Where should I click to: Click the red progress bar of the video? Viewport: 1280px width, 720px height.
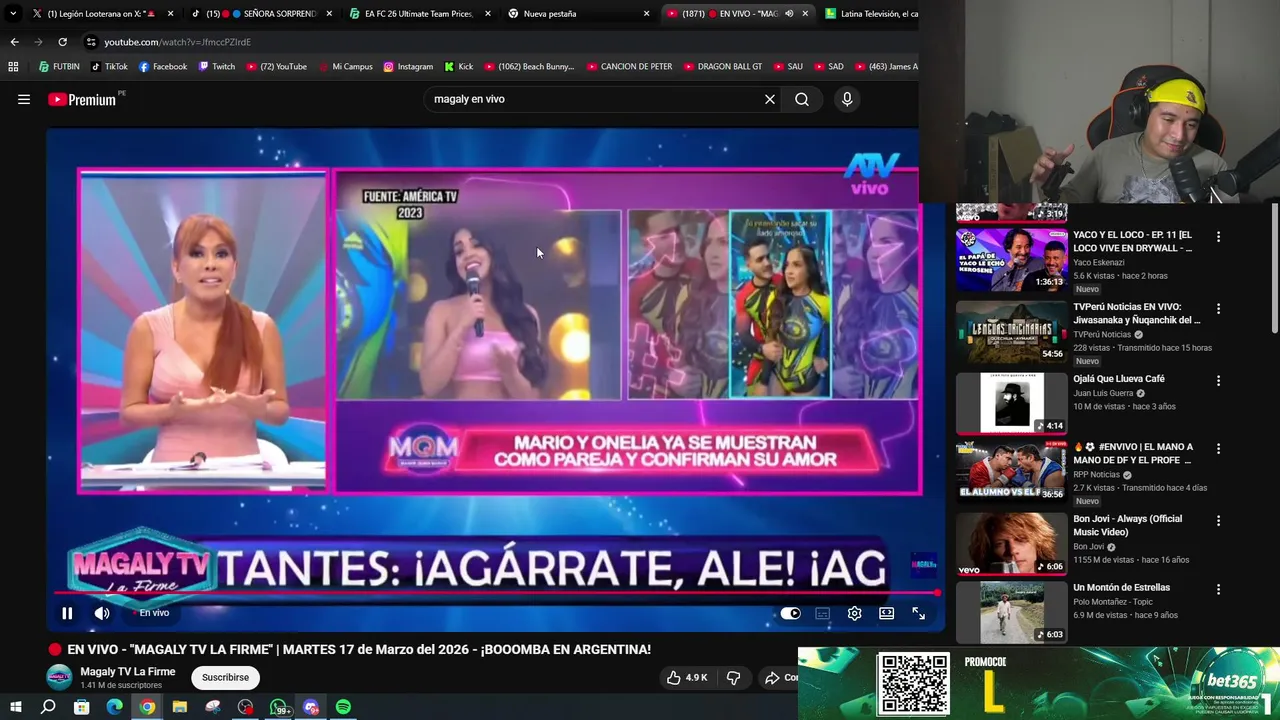point(495,593)
